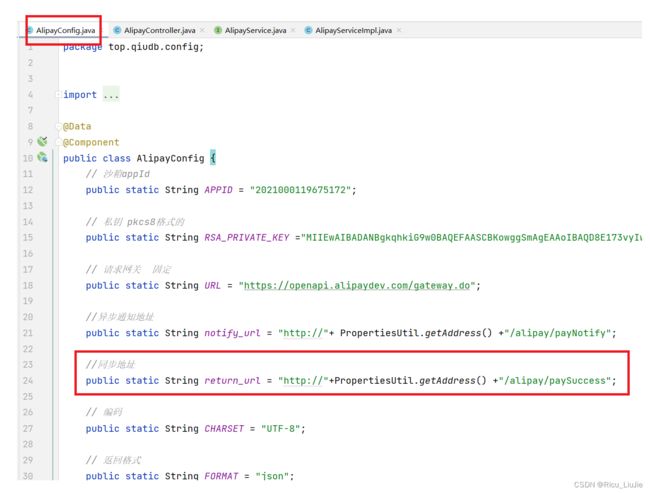This screenshot has width=650, height=493.
Task: Click getAddress() on the return_url line
Action: [452, 381]
